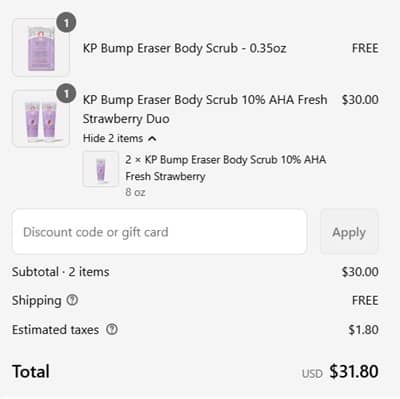
Task: Click the Apply discount button
Action: 349,232
